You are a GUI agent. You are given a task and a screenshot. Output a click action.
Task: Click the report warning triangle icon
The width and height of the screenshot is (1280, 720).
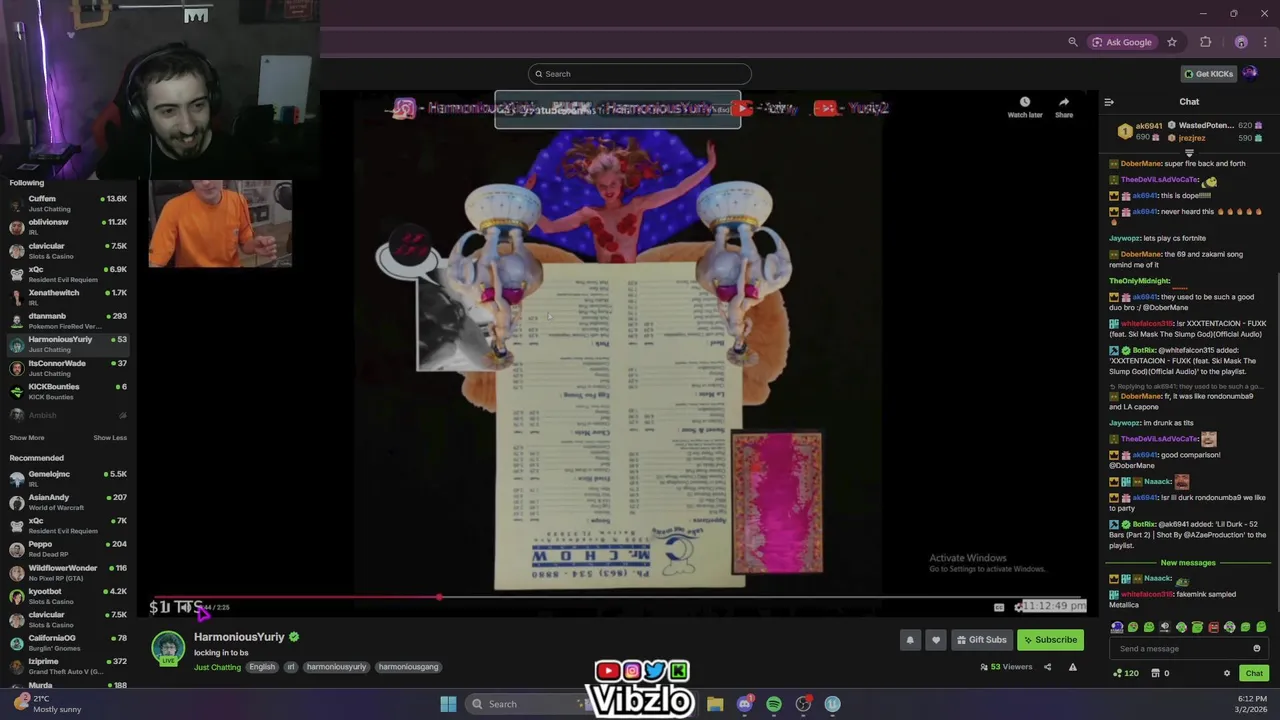point(1072,667)
